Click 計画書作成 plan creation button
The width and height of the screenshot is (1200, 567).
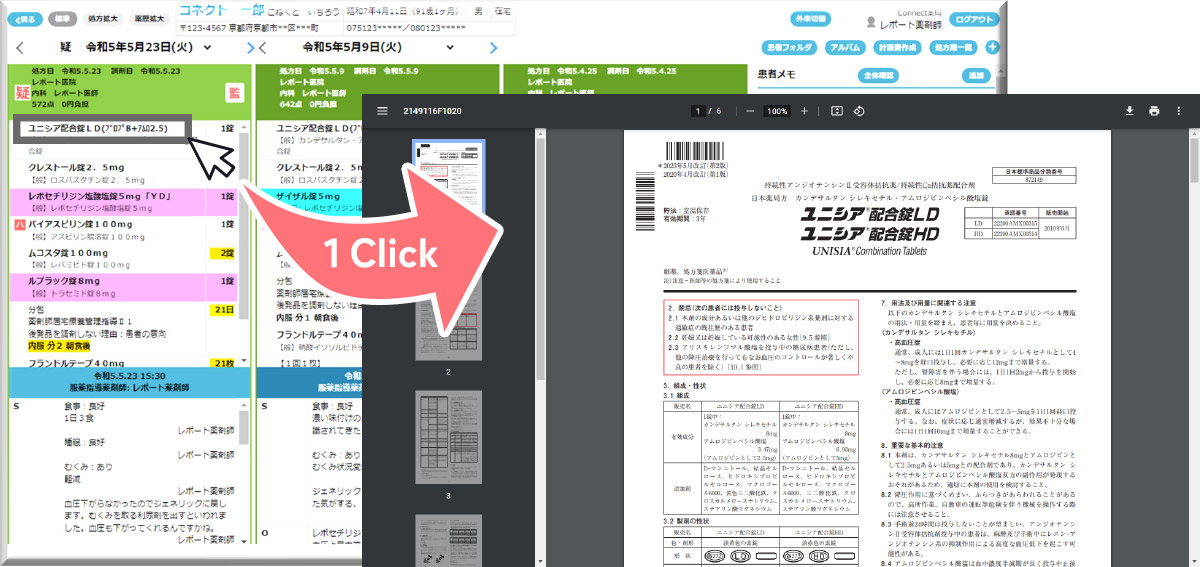pos(898,47)
